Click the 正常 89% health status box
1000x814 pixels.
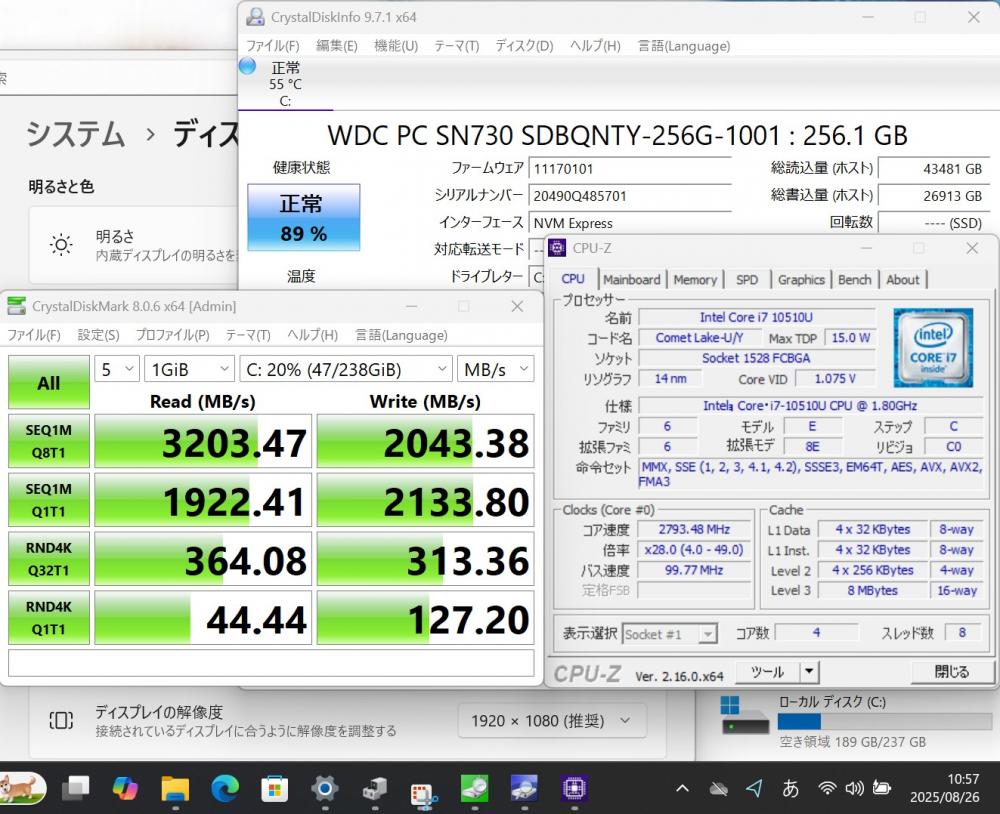(304, 218)
